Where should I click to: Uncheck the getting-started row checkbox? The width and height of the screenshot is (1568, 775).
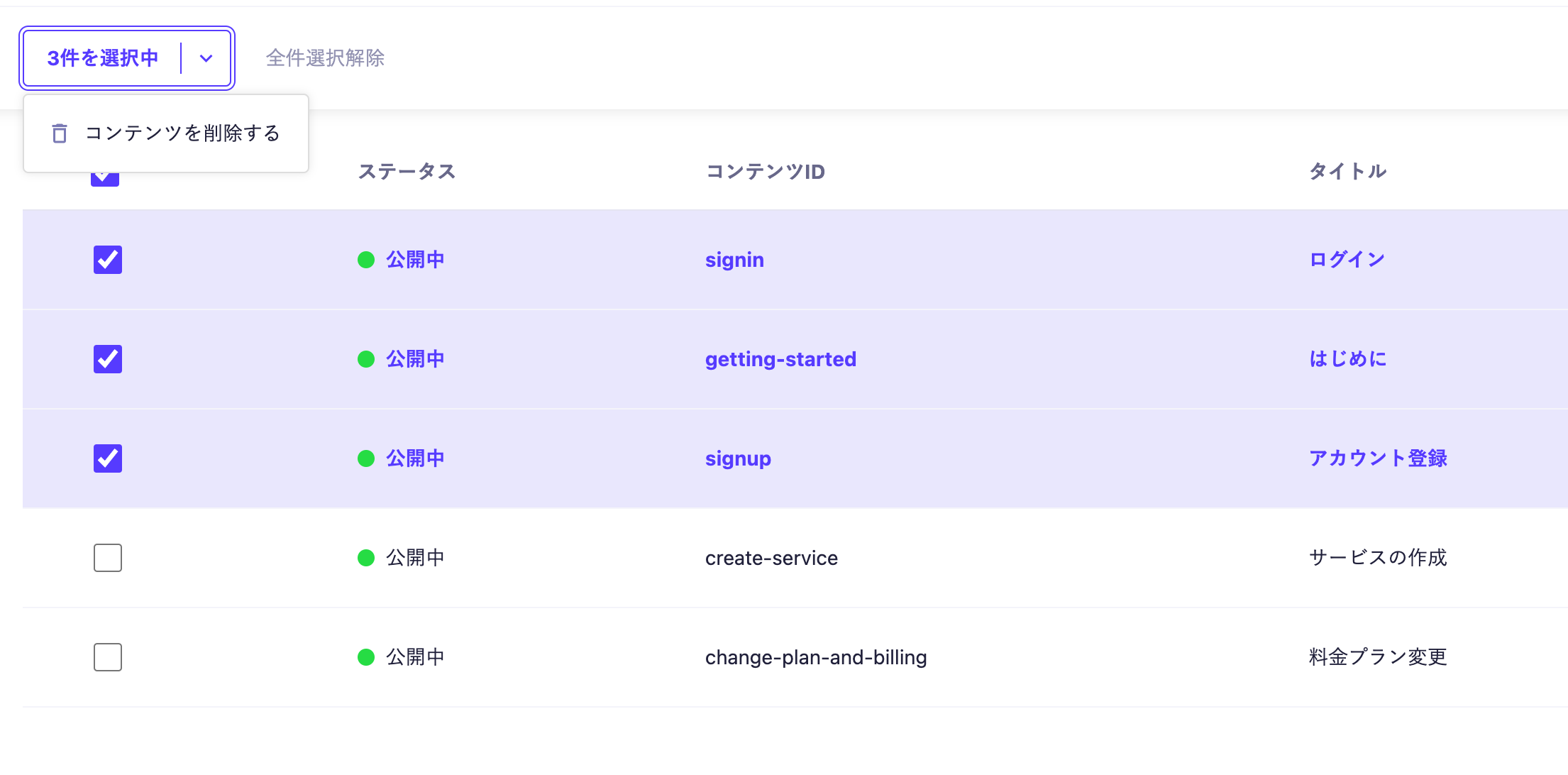[x=108, y=359]
